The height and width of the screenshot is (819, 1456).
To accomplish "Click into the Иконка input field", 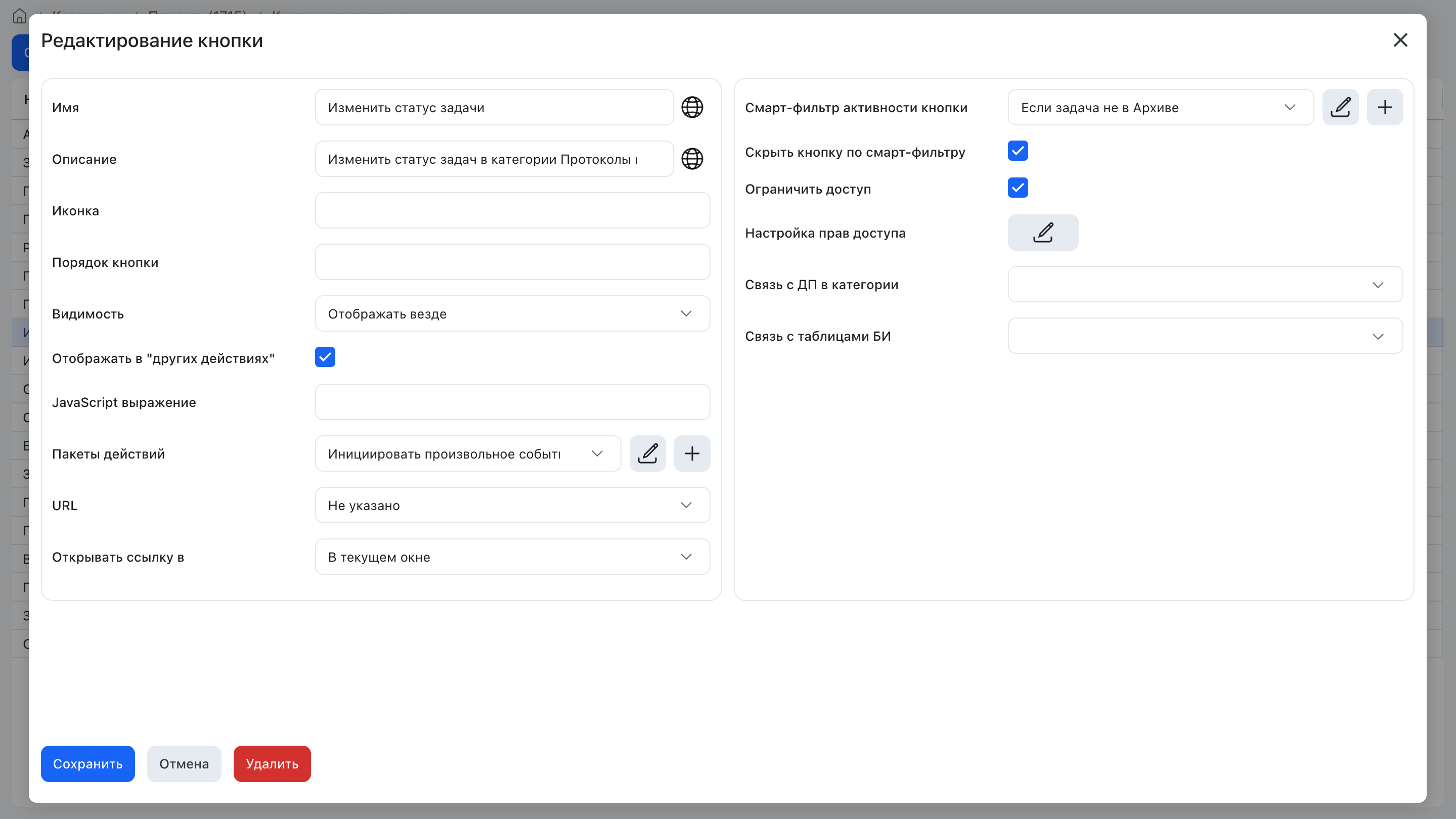I will click(x=512, y=211).
